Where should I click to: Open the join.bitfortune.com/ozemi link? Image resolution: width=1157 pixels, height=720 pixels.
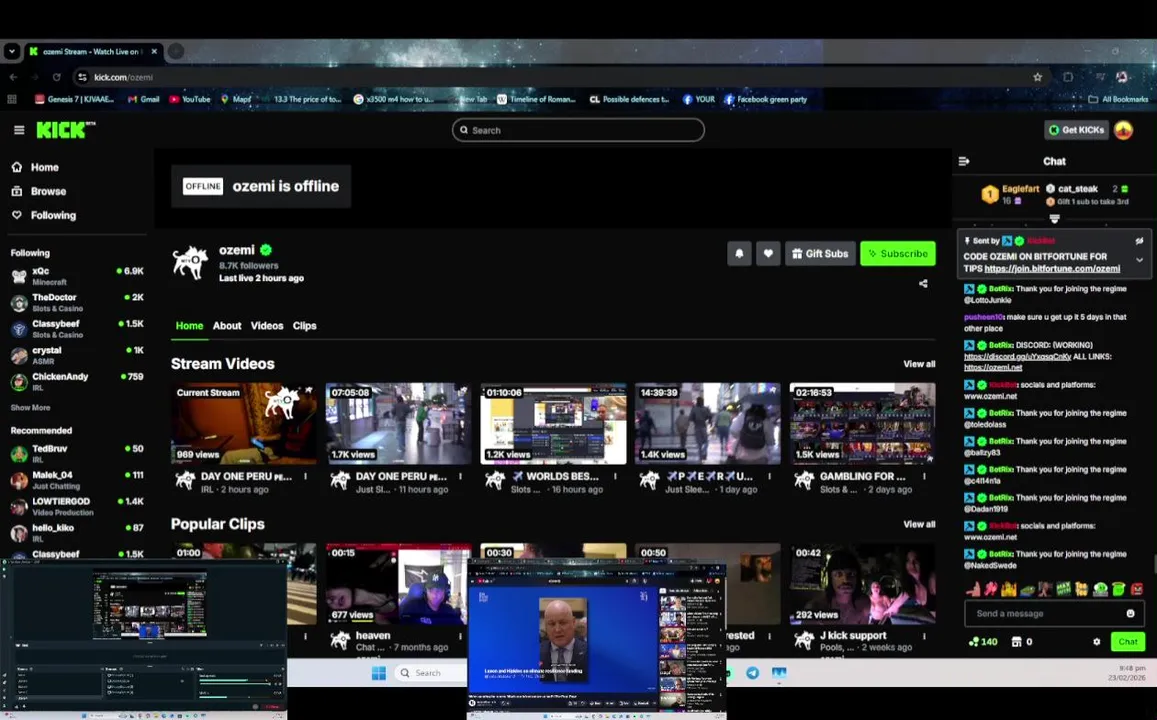1051,269
